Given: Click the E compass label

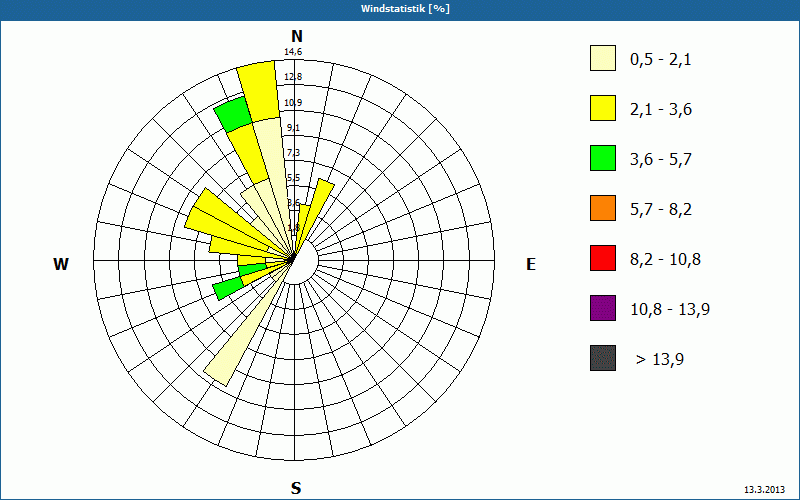Looking at the screenshot, I should pos(531,264).
